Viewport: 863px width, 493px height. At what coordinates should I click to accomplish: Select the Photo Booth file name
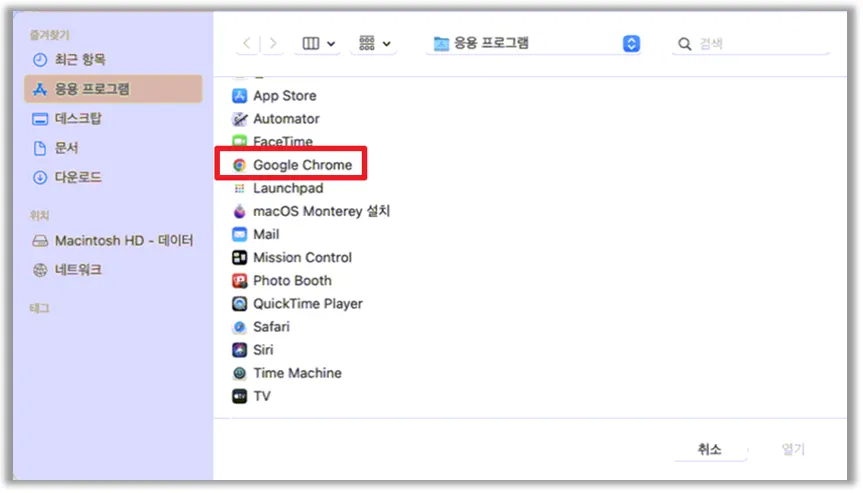point(292,281)
